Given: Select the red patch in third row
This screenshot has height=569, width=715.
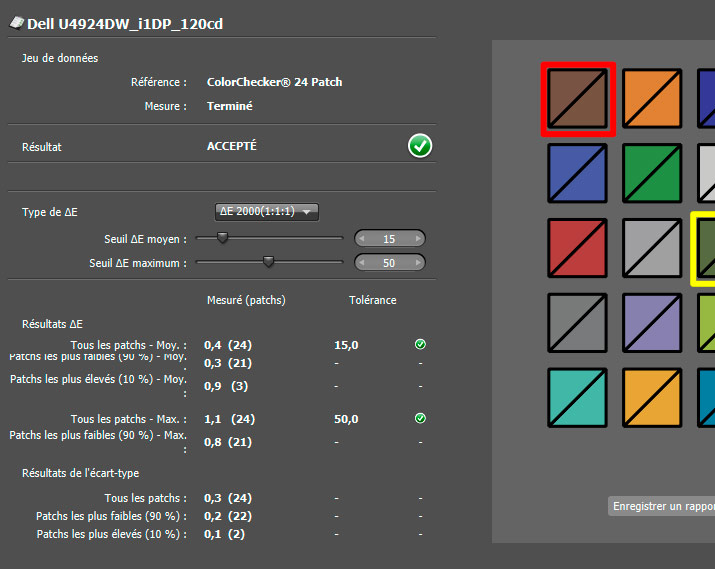Looking at the screenshot, I should pos(577,248).
